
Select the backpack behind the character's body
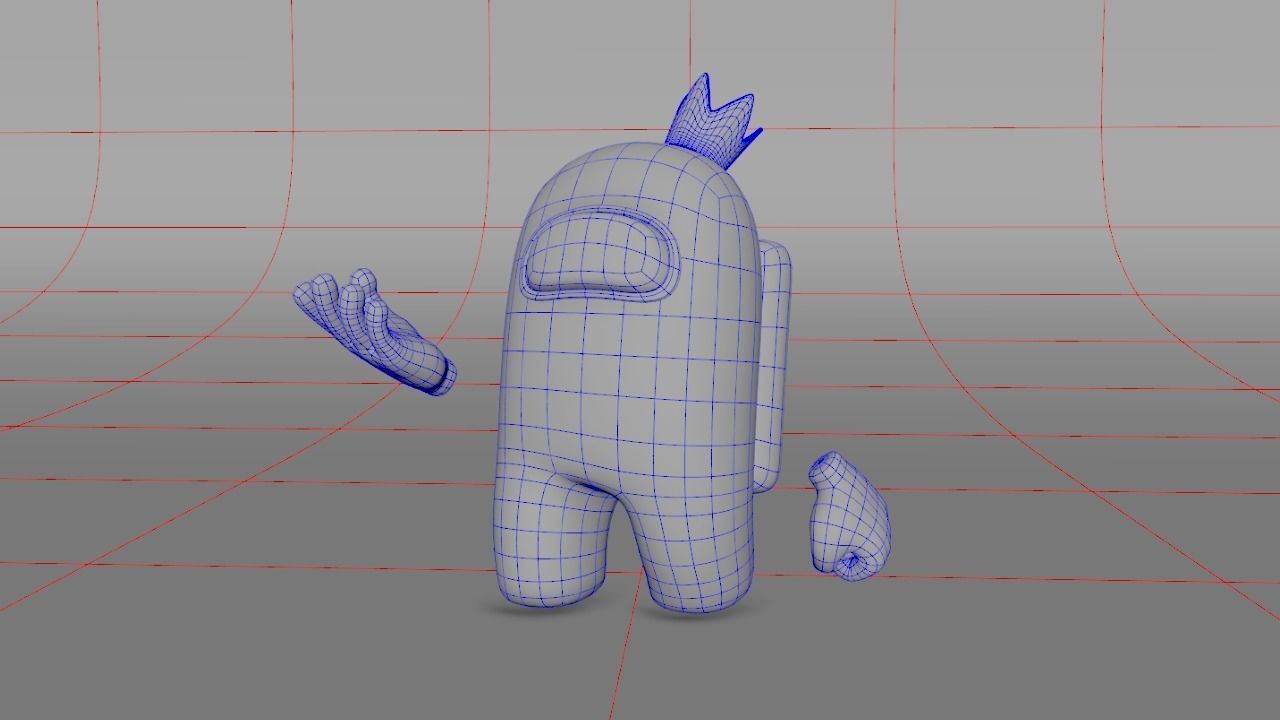coord(774,365)
